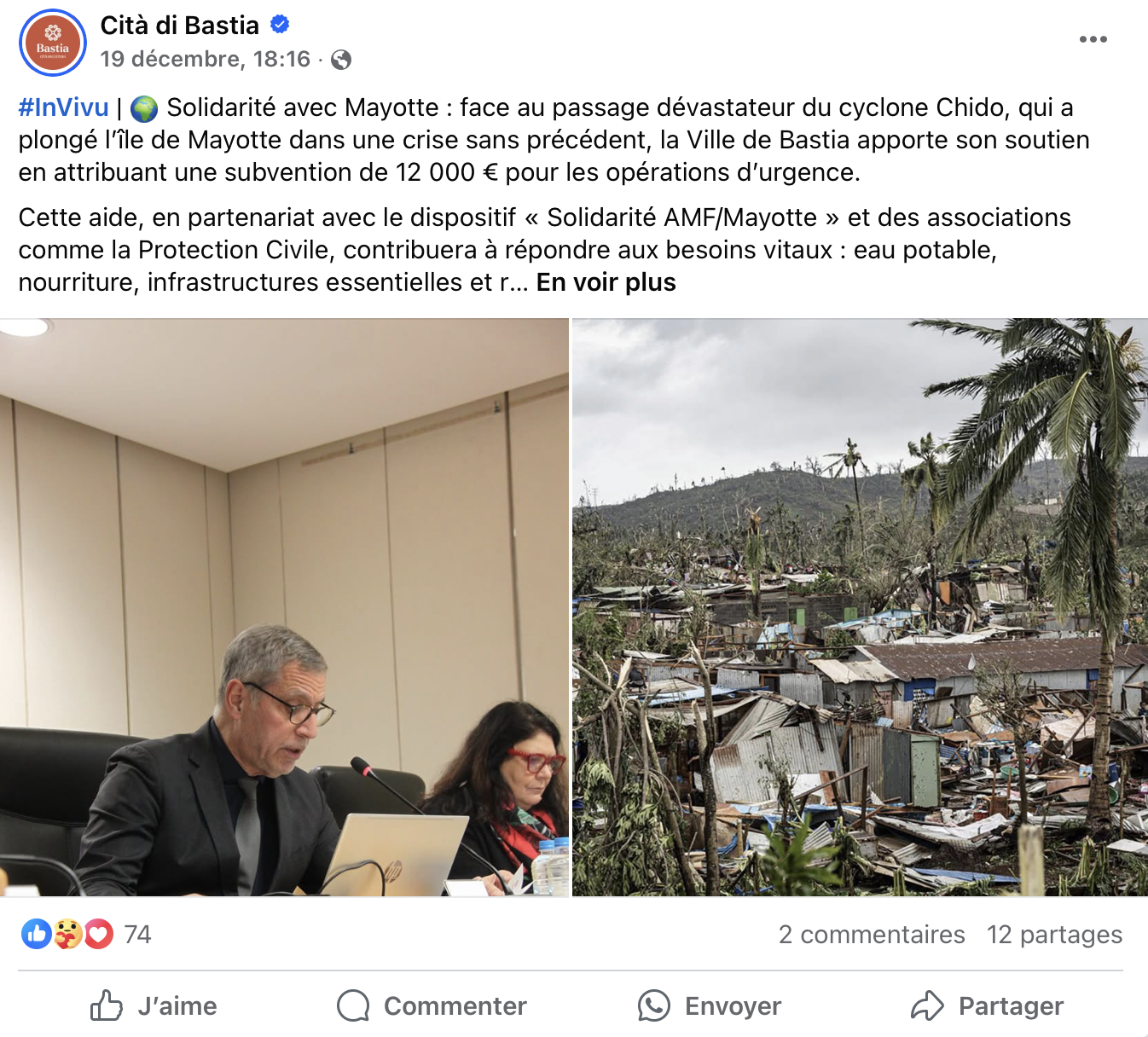Click the WhatsApp icon on Envoyer
The width and height of the screenshot is (1148, 1037).
tap(654, 1006)
